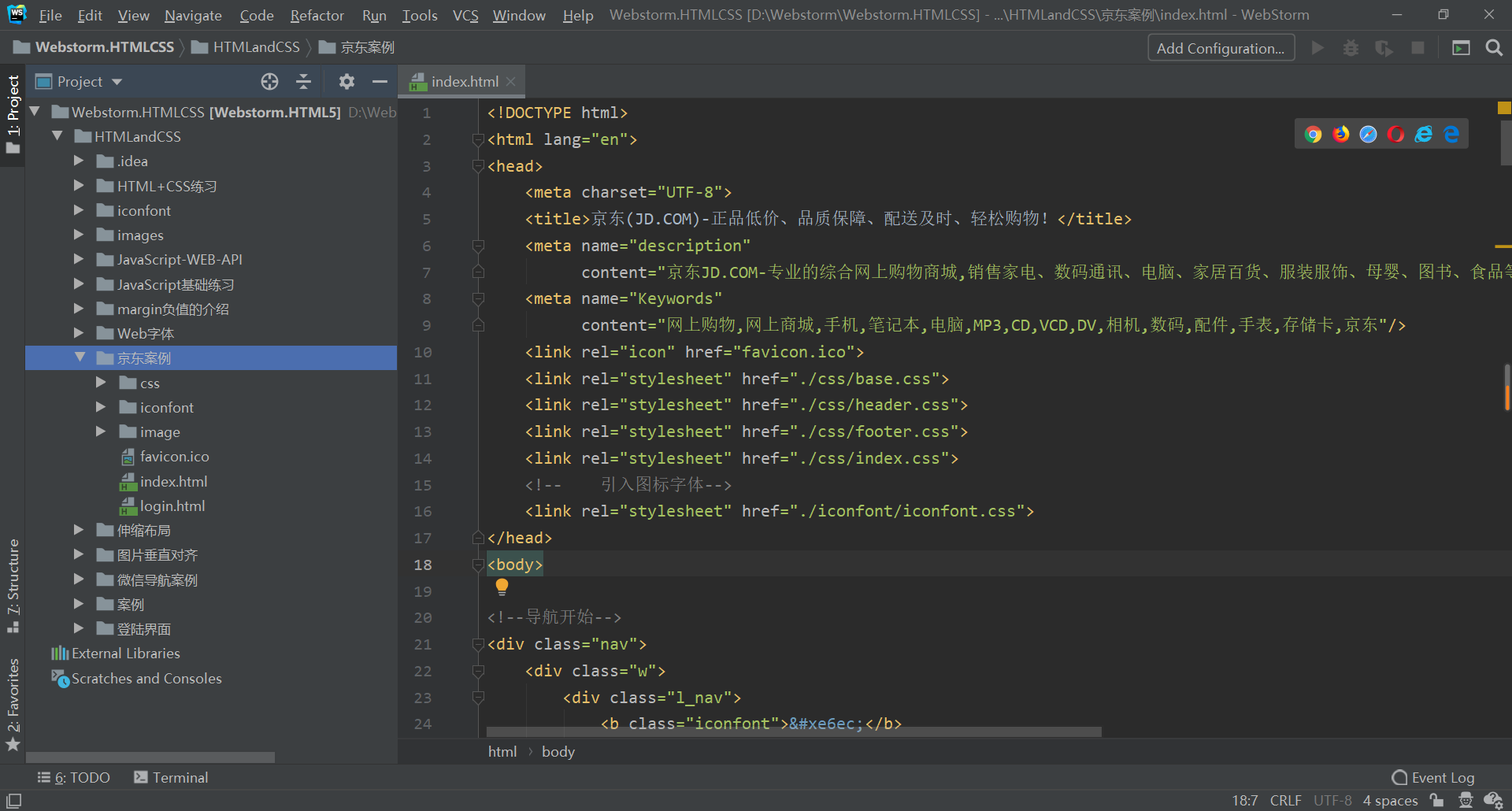Click the Project panel horizontal scrollbar
The width and height of the screenshot is (1512, 811).
click(x=150, y=757)
